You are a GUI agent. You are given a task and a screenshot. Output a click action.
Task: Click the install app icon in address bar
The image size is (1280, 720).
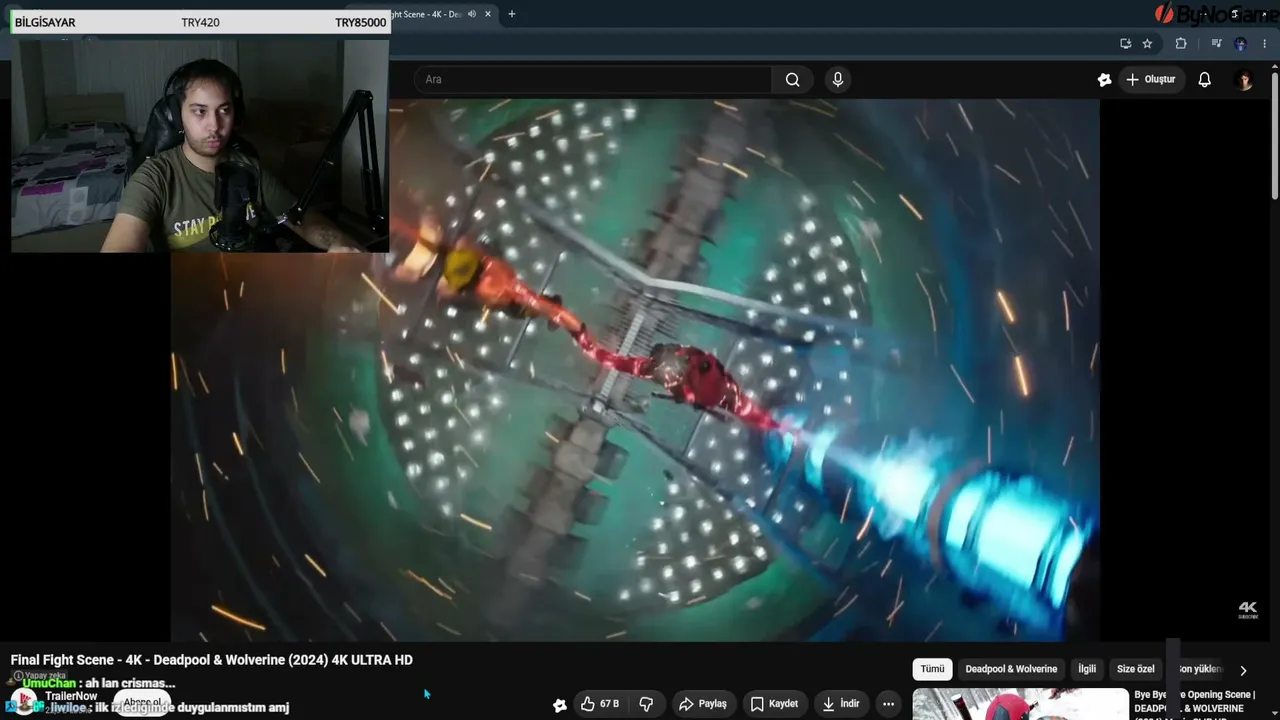(x=1125, y=44)
